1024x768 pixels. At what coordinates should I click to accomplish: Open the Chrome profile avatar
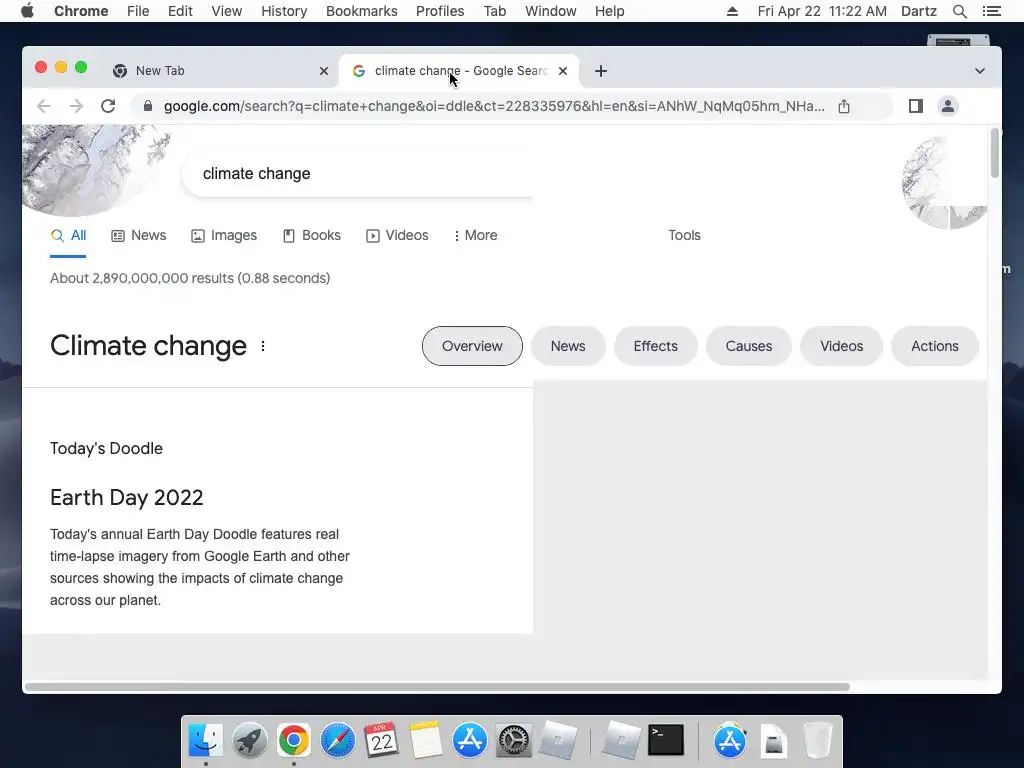948,106
